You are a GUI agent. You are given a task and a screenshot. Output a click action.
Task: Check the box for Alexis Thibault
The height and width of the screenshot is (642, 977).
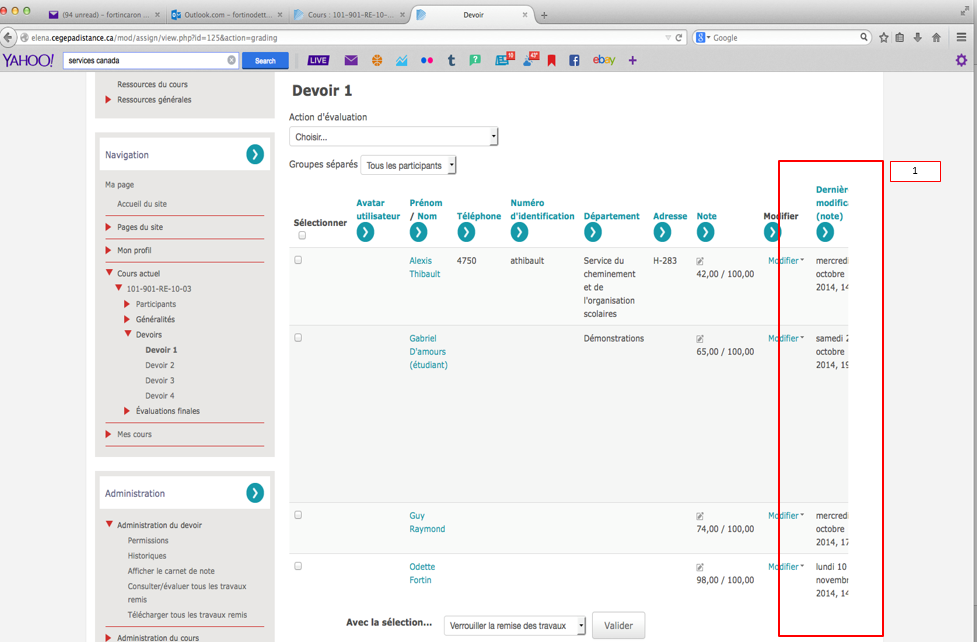(x=298, y=260)
